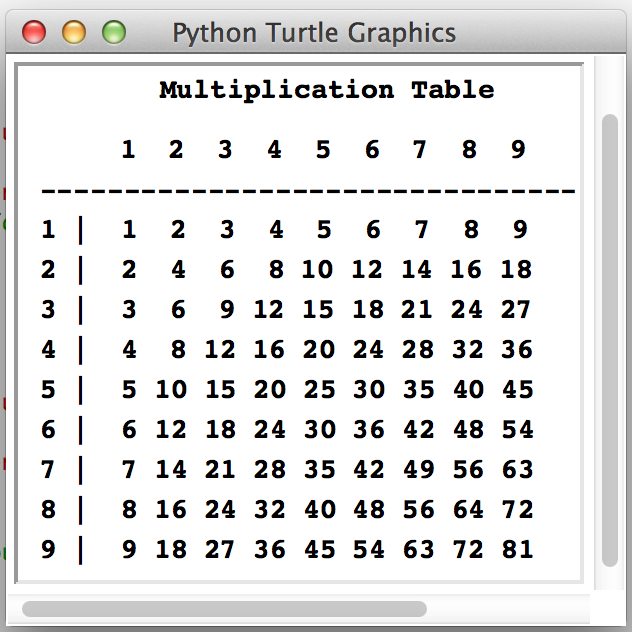Close the Python Turtle Graphics window
632x632 pixels.
34,32
